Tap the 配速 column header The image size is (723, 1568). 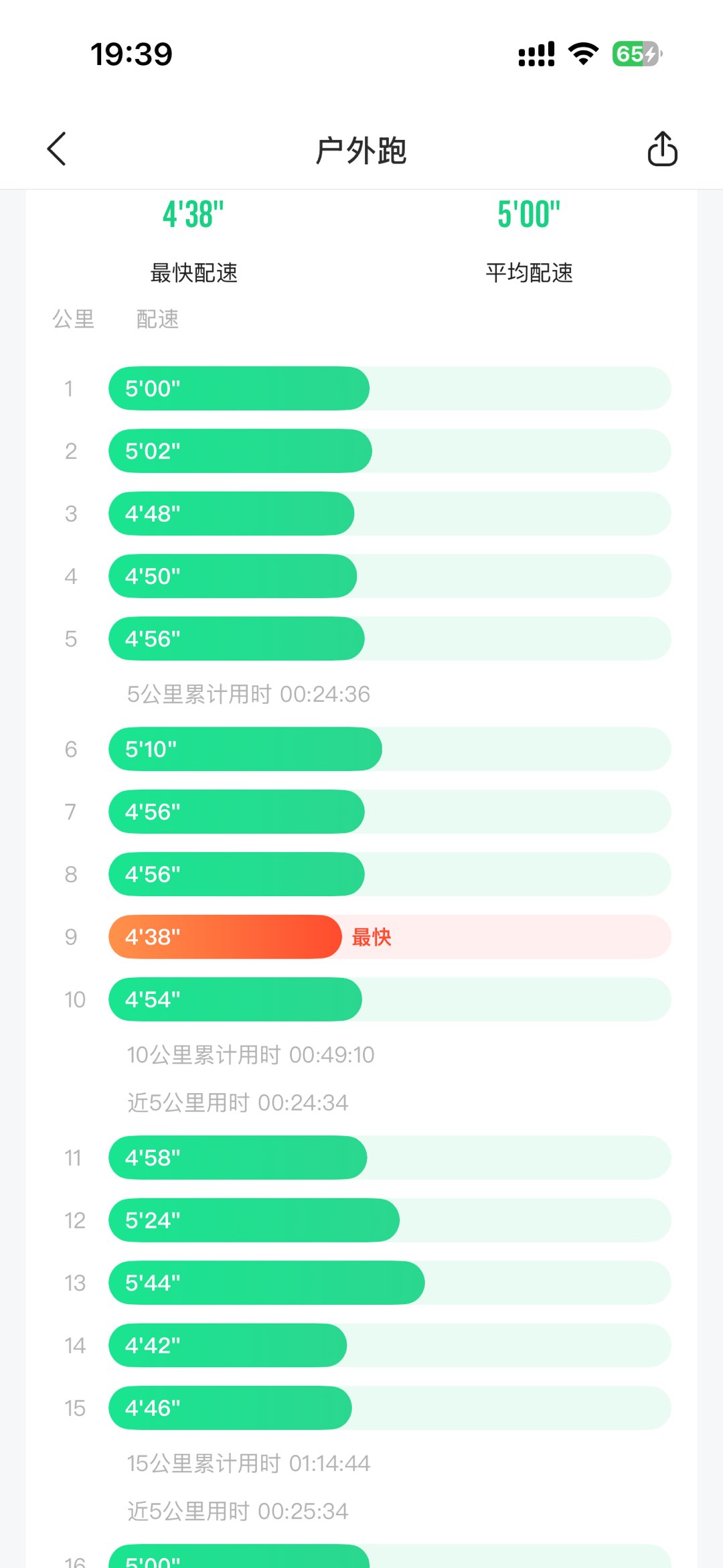pos(157,319)
